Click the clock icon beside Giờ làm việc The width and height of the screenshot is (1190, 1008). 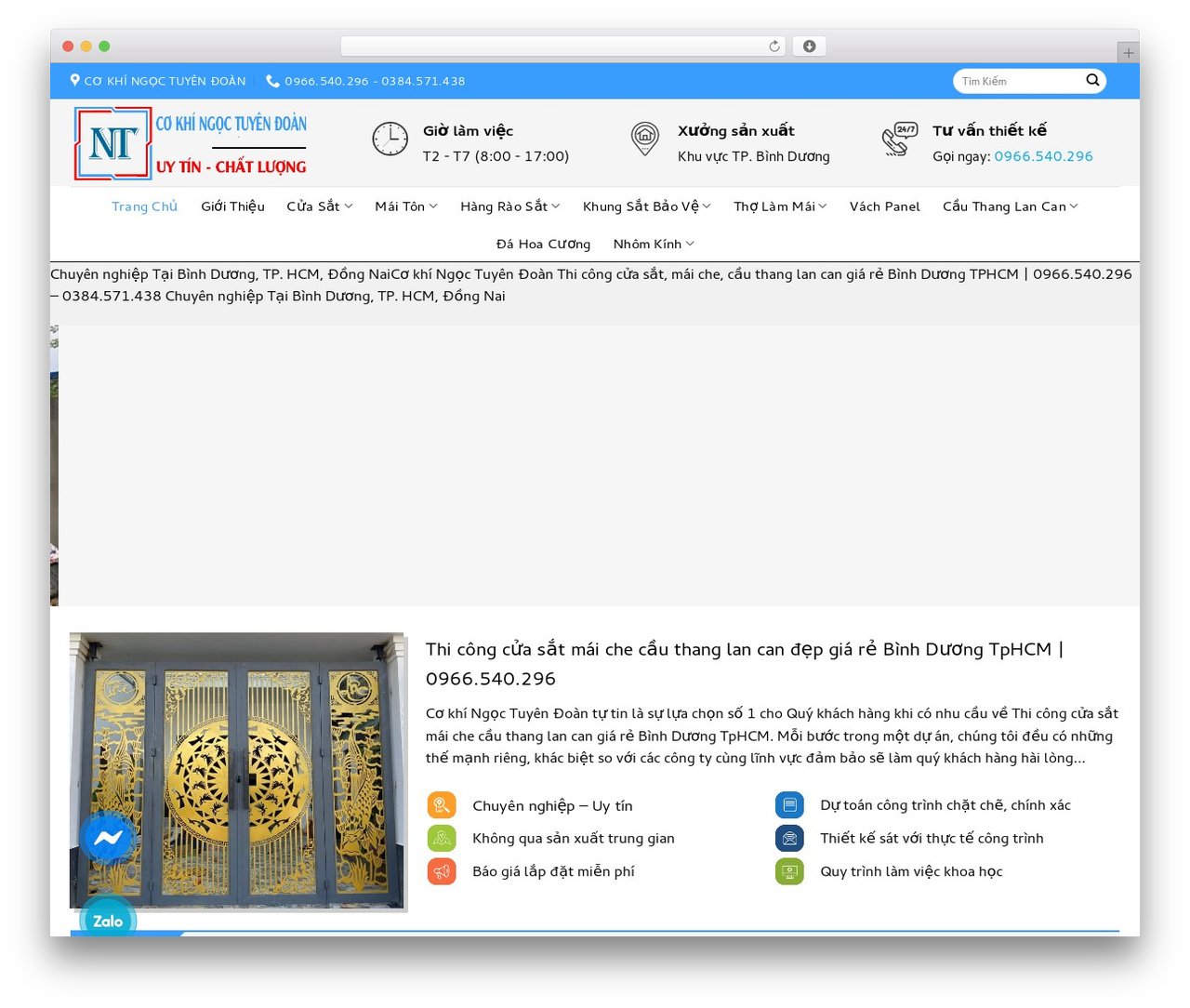[390, 139]
